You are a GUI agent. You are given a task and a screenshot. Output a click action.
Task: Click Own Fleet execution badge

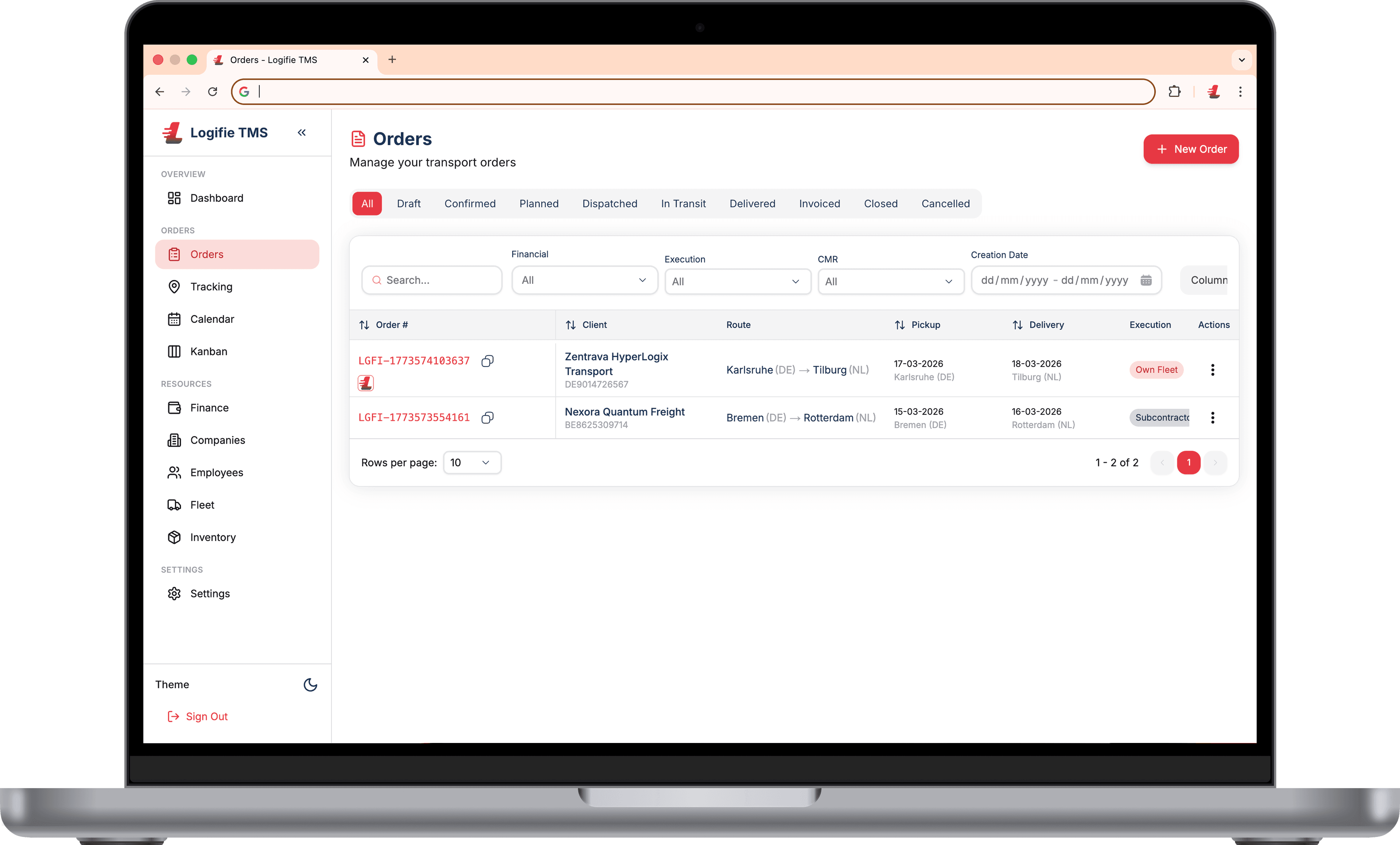point(1156,370)
